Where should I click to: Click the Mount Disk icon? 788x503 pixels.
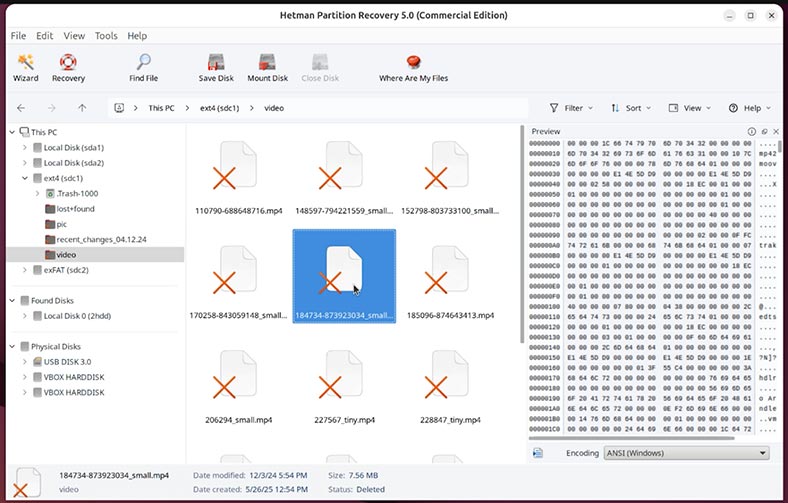pos(267,68)
